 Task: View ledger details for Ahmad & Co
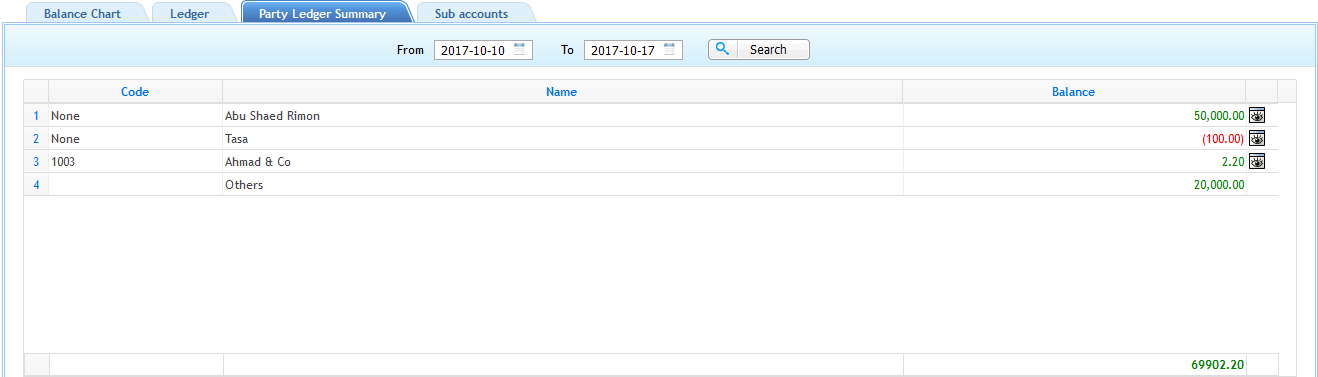[1258, 161]
